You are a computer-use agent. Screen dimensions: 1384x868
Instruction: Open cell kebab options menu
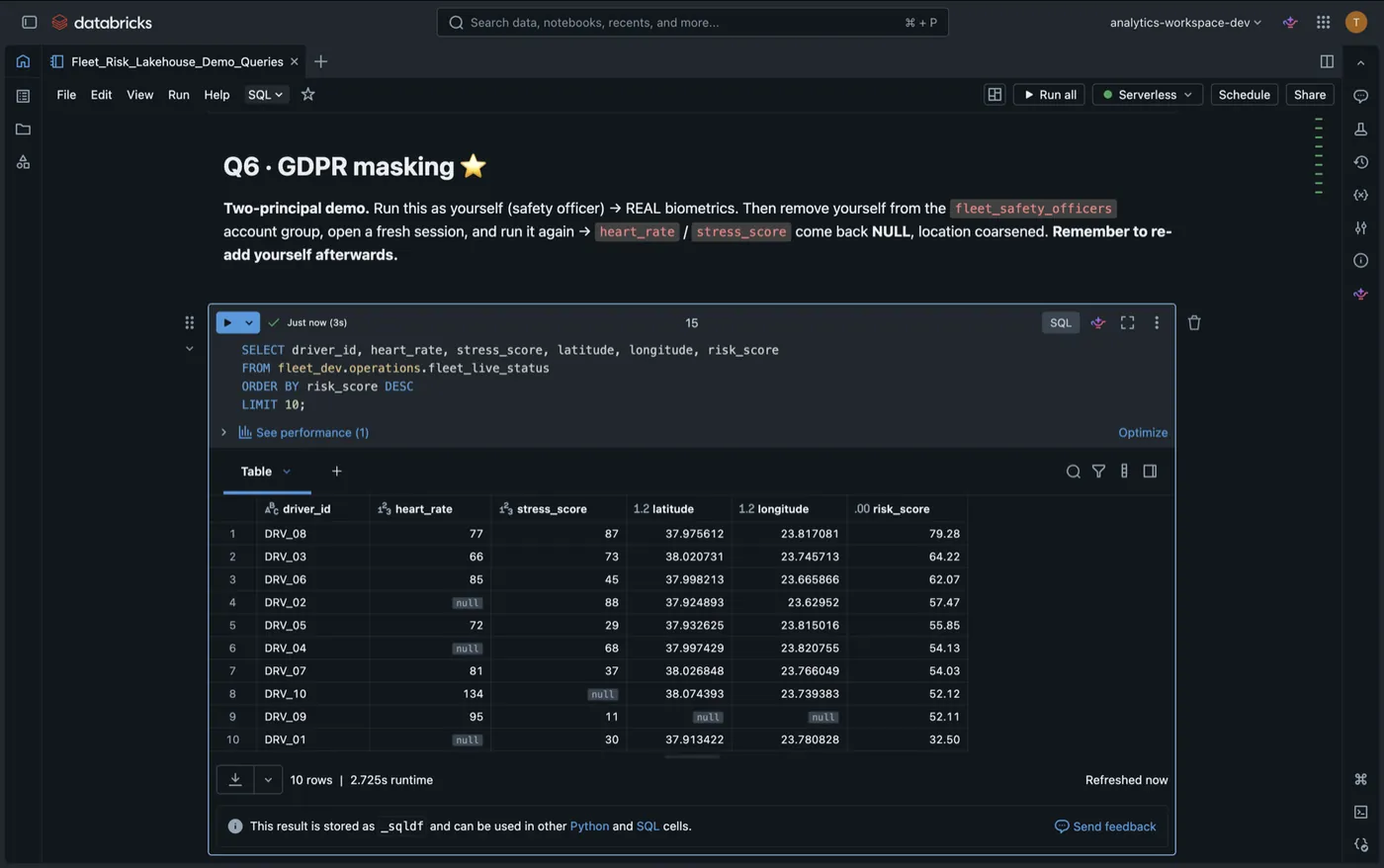[1157, 322]
